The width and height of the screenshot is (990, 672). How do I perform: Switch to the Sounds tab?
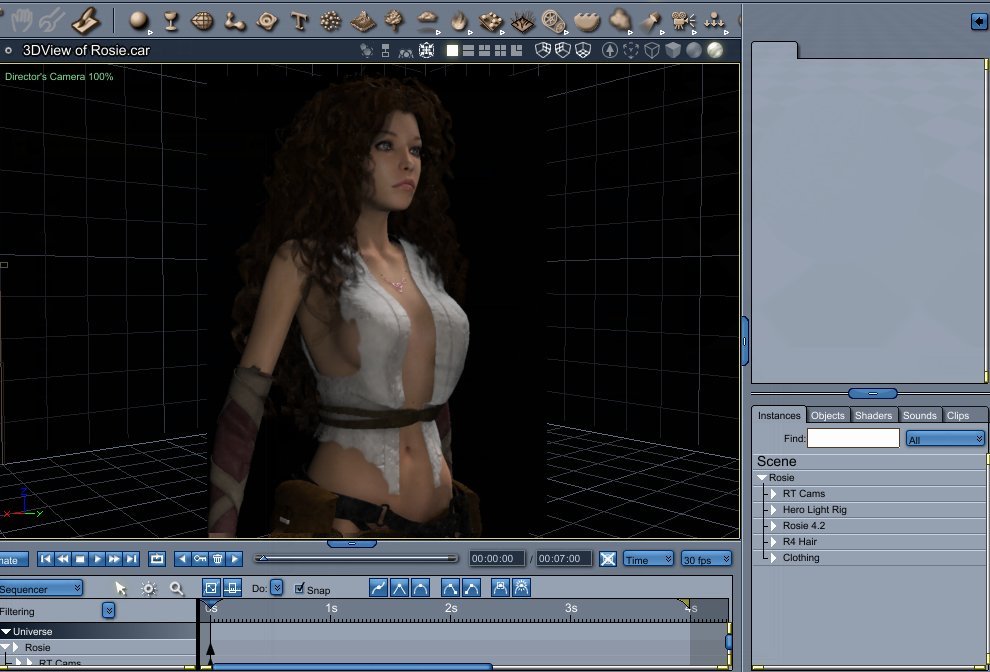pyautogui.click(x=919, y=415)
